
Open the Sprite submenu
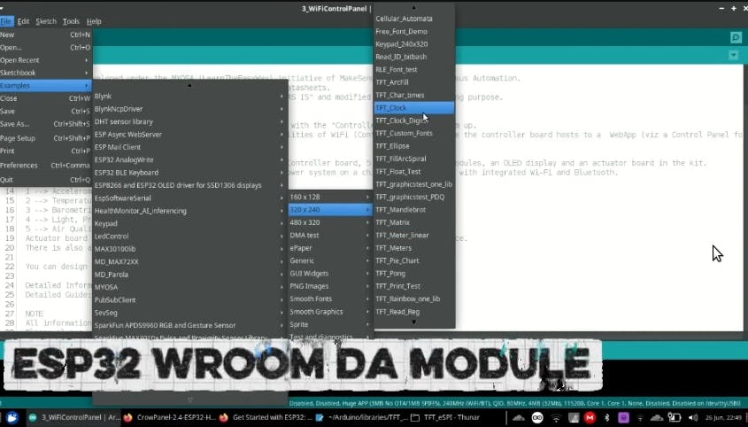pyautogui.click(x=330, y=324)
